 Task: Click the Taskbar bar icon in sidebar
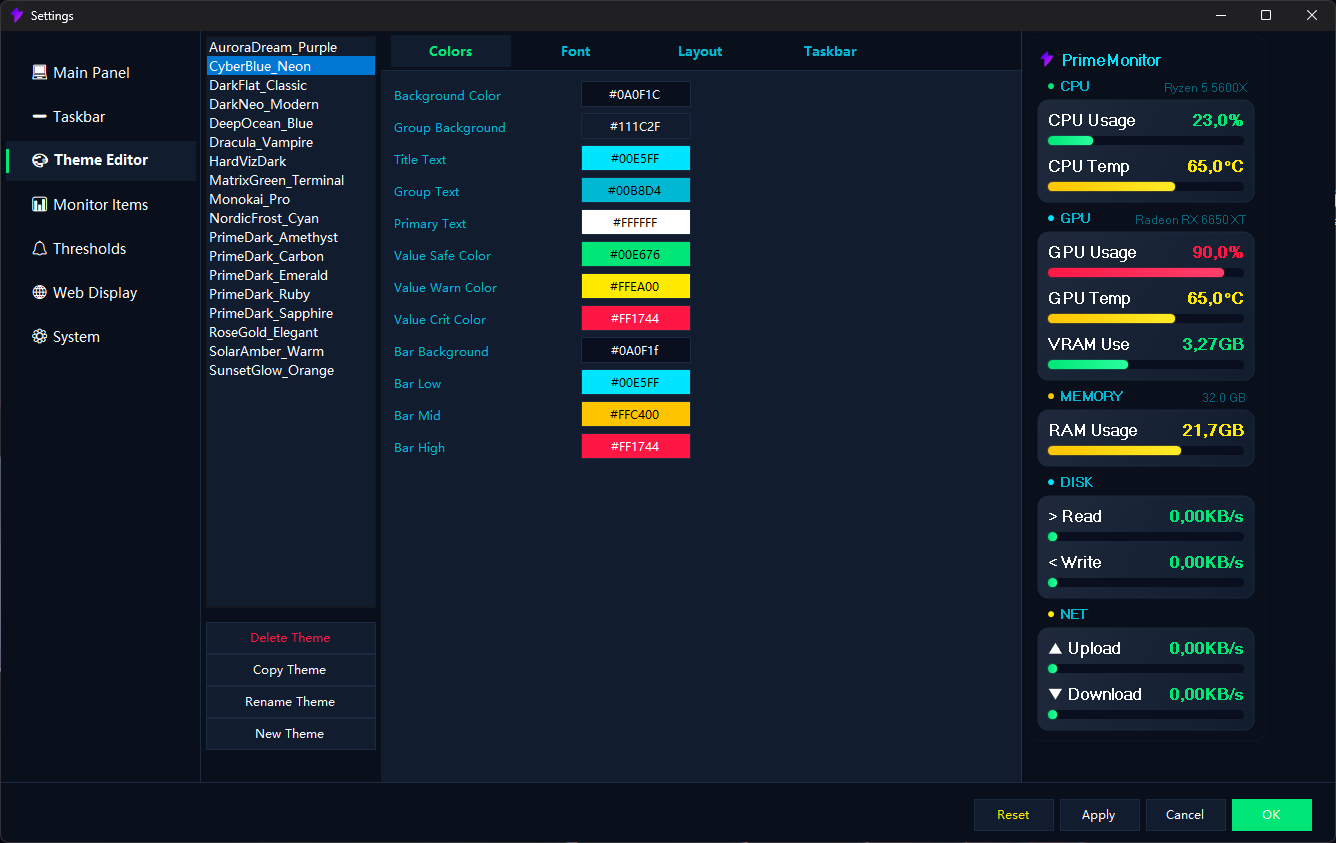pyautogui.click(x=40, y=116)
